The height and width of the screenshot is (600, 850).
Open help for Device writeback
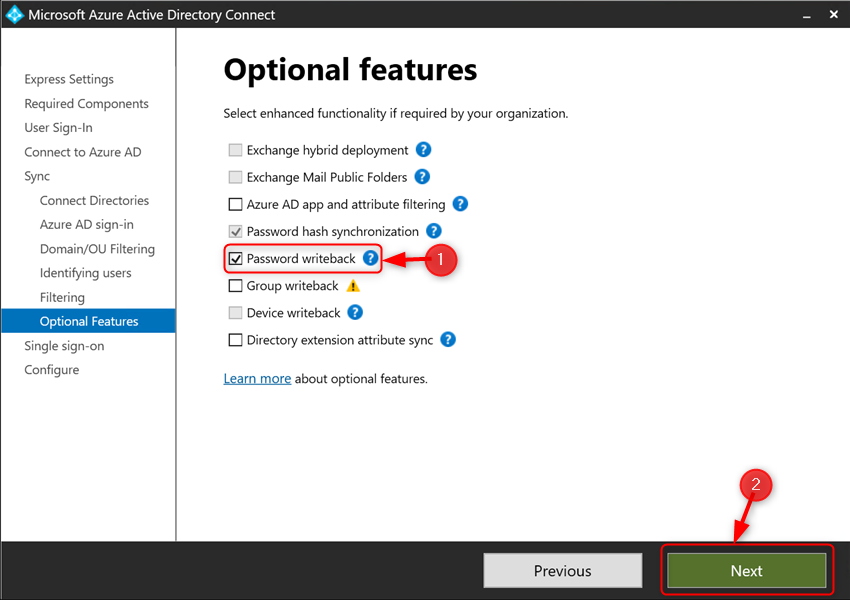coord(355,312)
